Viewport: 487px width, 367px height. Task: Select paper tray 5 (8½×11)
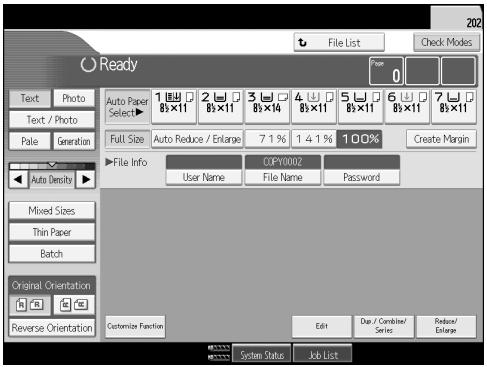tap(360, 106)
